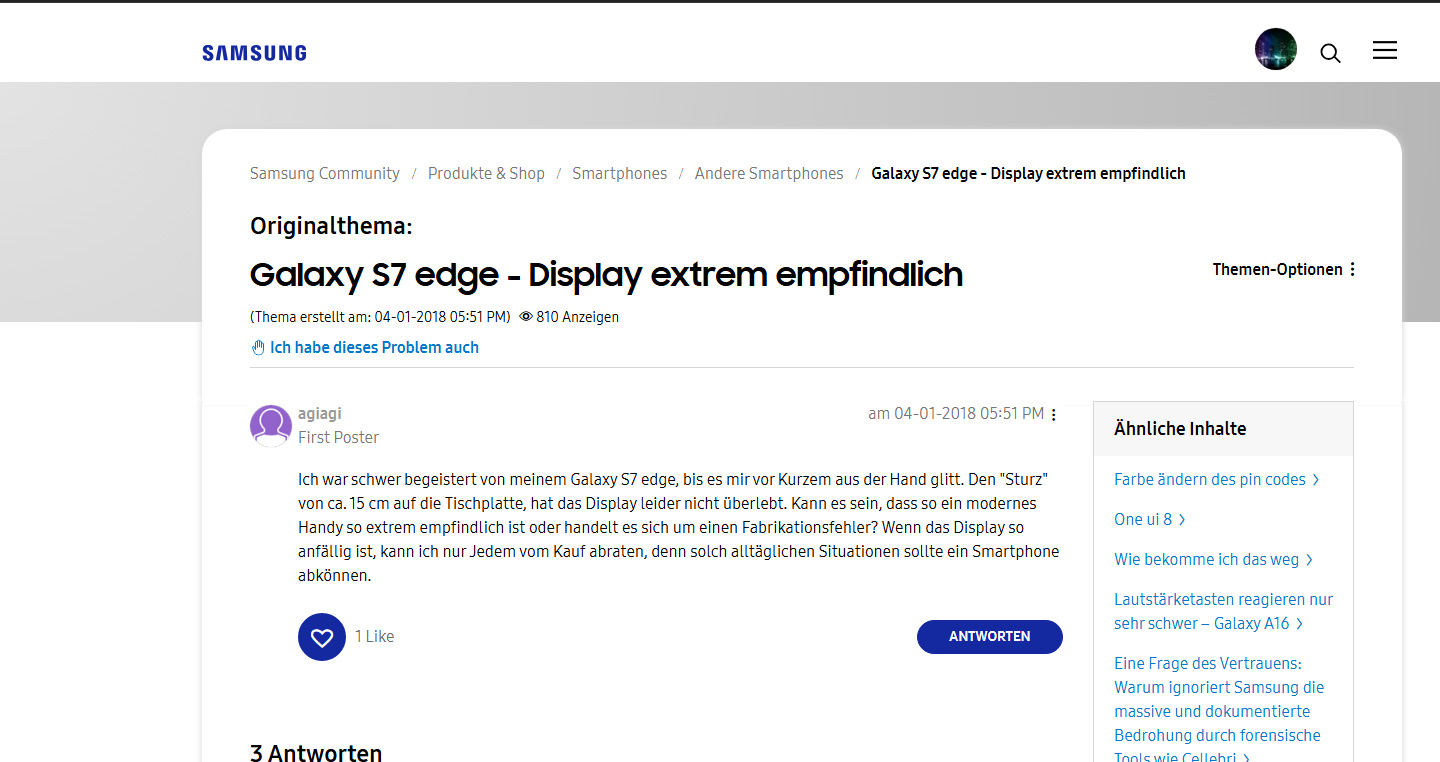Open Andere Smartphones breadcrumb link
This screenshot has width=1440, height=762.
[x=769, y=173]
